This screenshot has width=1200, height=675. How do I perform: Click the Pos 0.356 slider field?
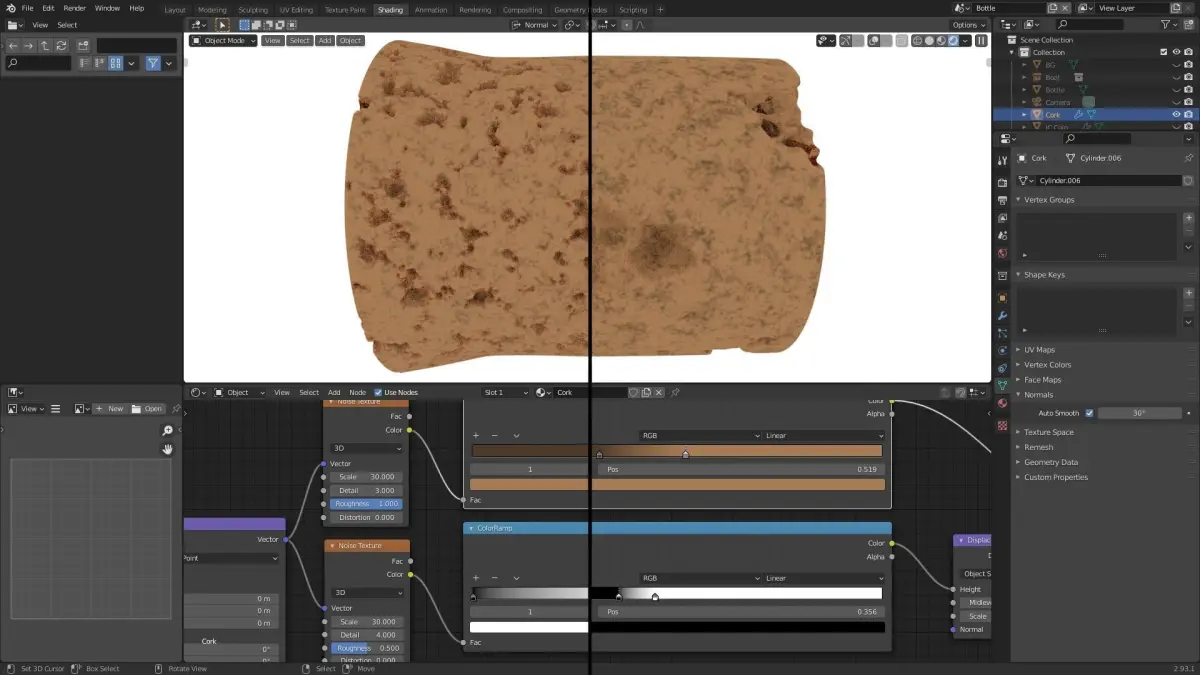tap(741, 611)
